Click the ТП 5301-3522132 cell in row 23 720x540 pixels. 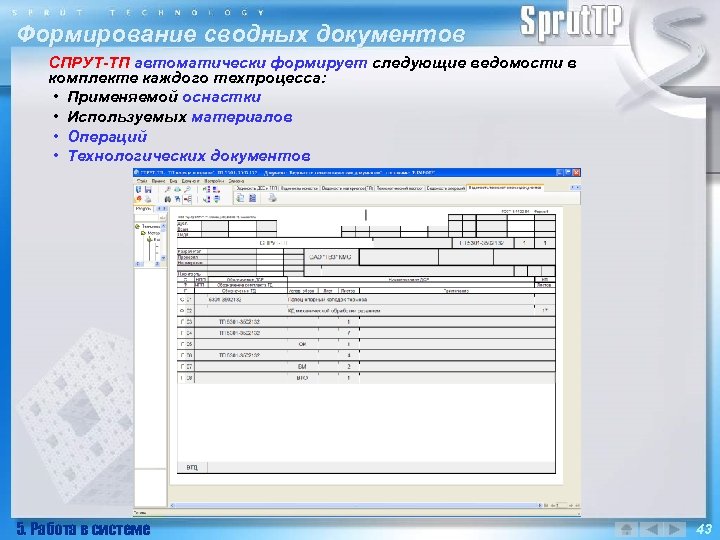240,321
